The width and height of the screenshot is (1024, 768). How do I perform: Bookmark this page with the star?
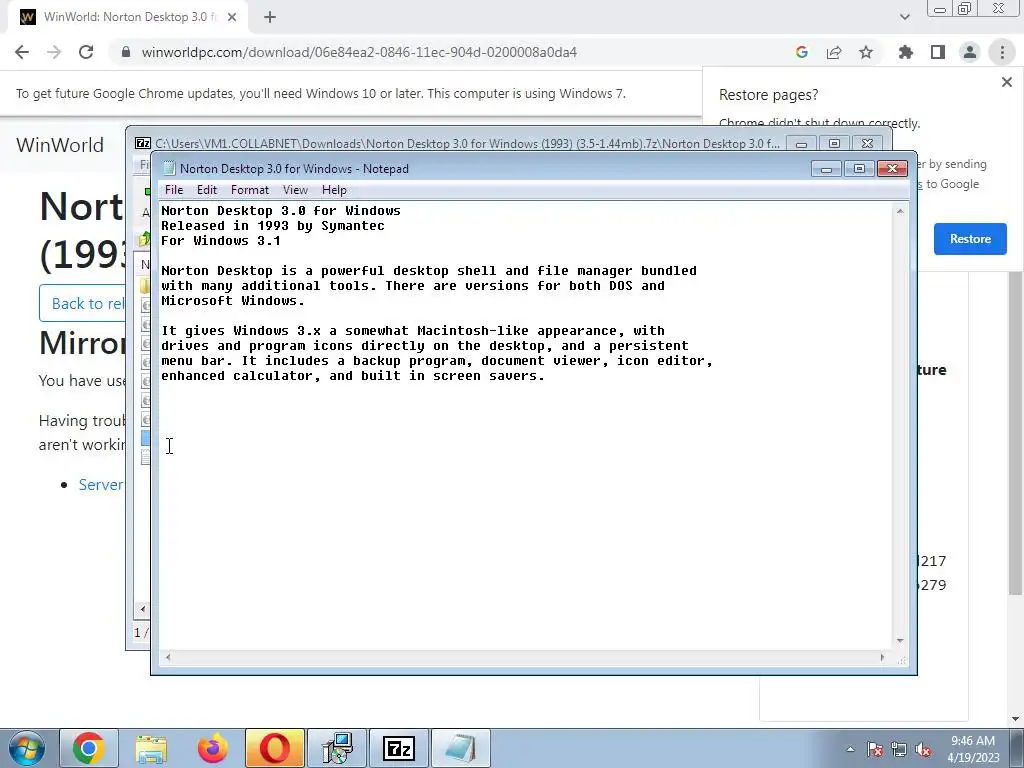[x=866, y=52]
